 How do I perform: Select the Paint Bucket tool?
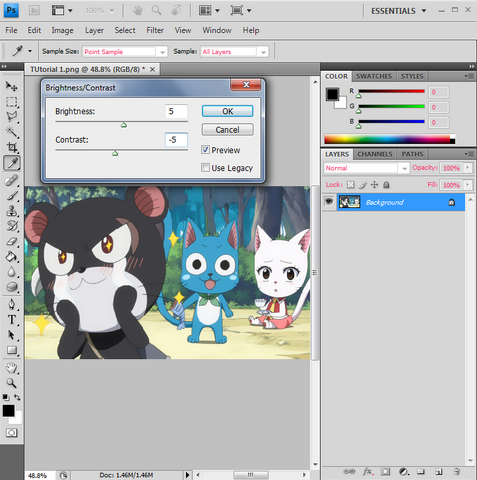pos(11,257)
